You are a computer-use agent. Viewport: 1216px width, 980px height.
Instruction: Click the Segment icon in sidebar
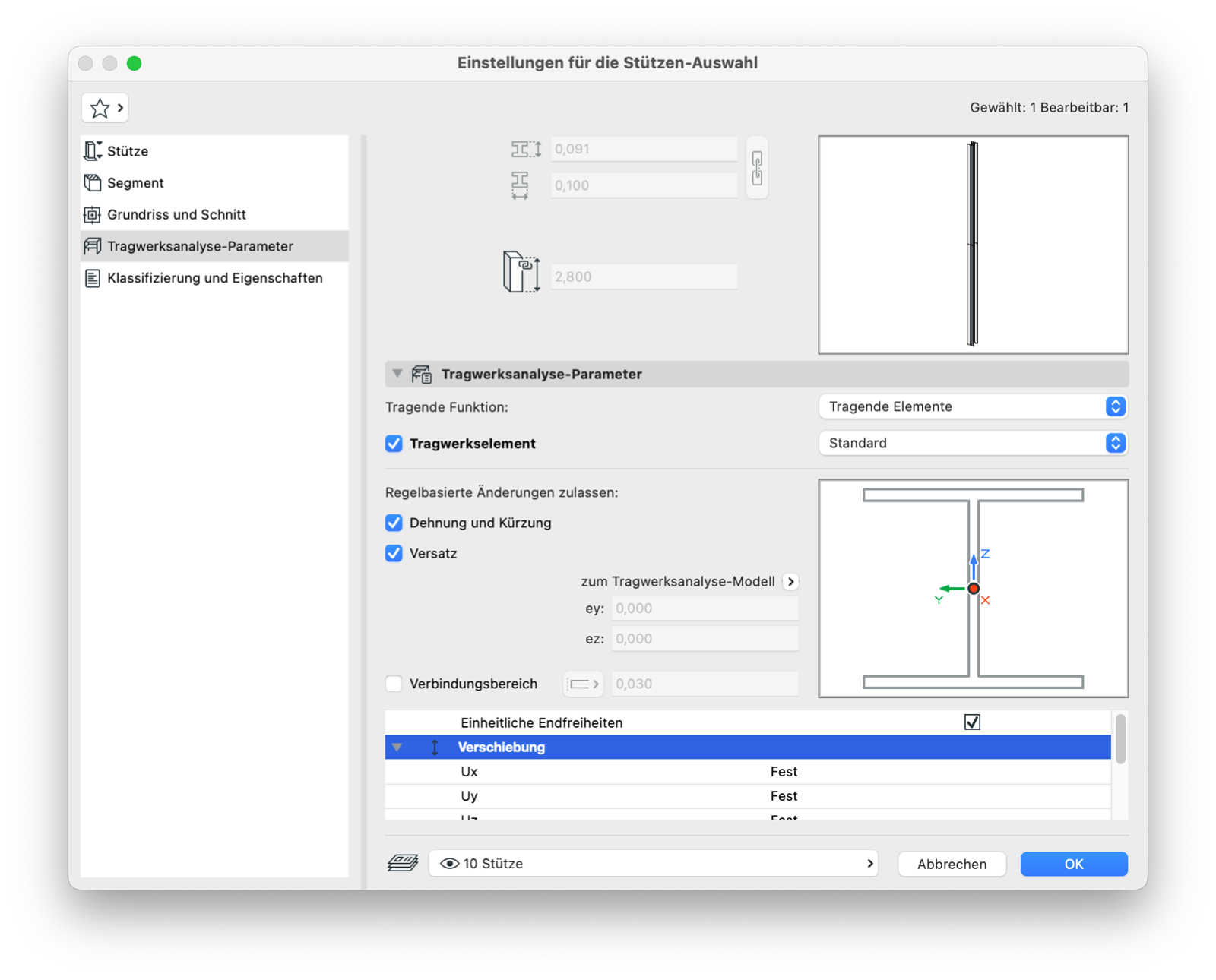(92, 183)
